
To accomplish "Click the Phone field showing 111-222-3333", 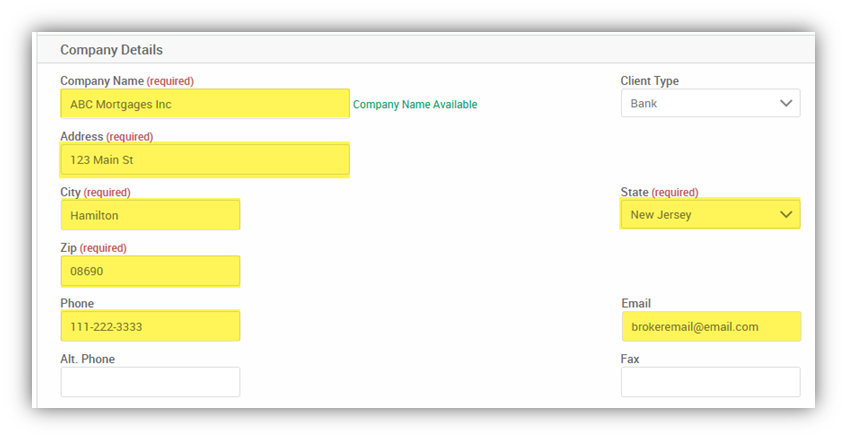I will coord(150,326).
